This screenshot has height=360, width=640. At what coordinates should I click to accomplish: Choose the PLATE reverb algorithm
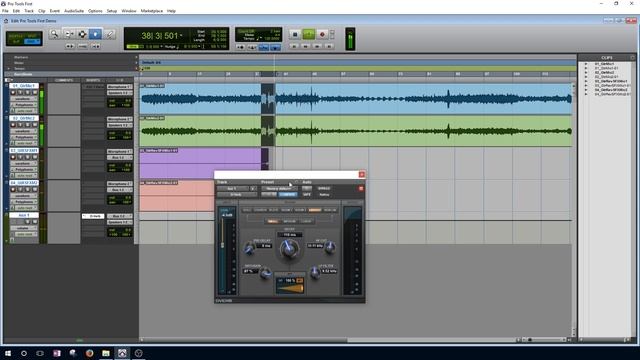pyautogui.click(x=273, y=210)
